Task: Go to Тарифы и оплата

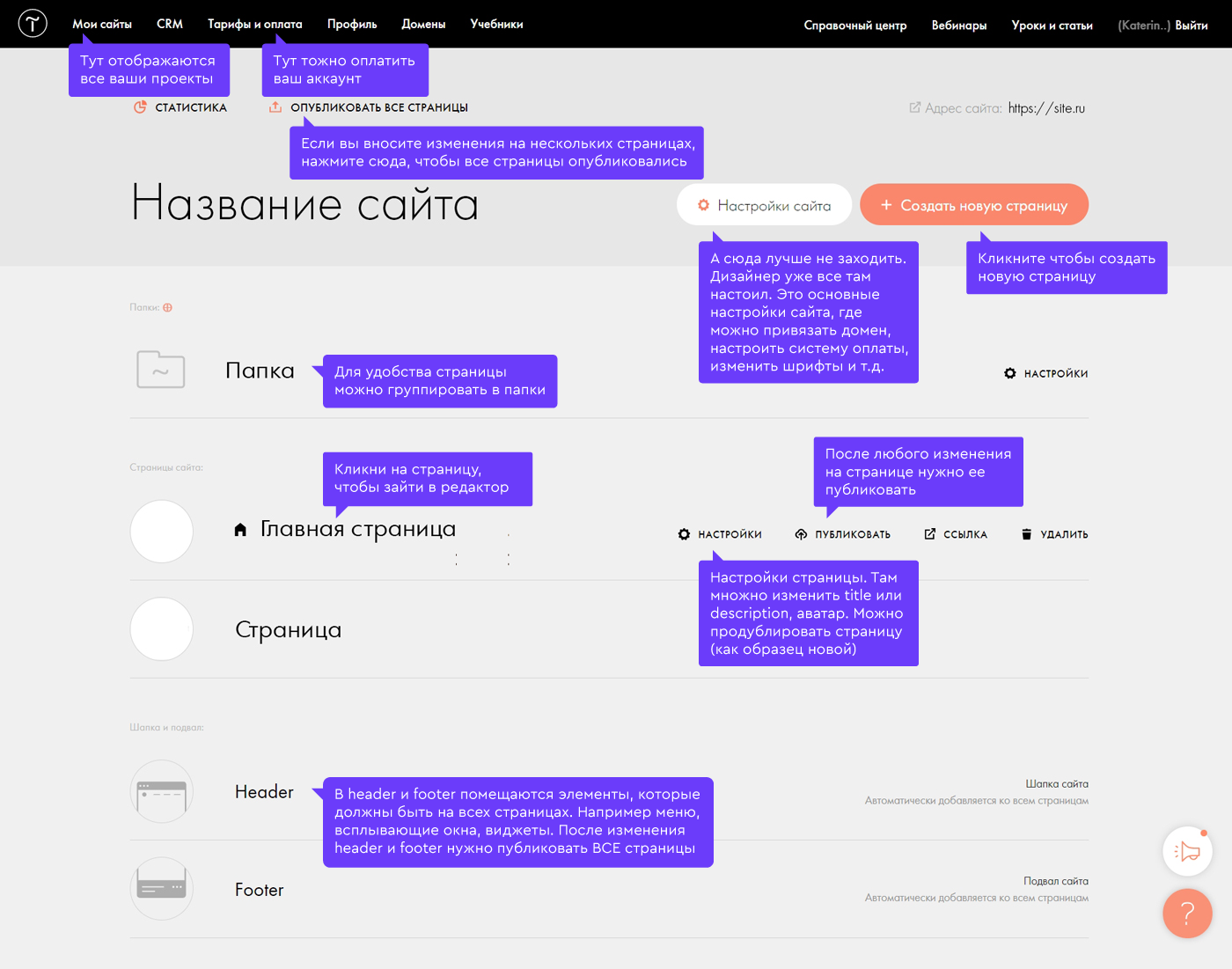Action: 255,25
